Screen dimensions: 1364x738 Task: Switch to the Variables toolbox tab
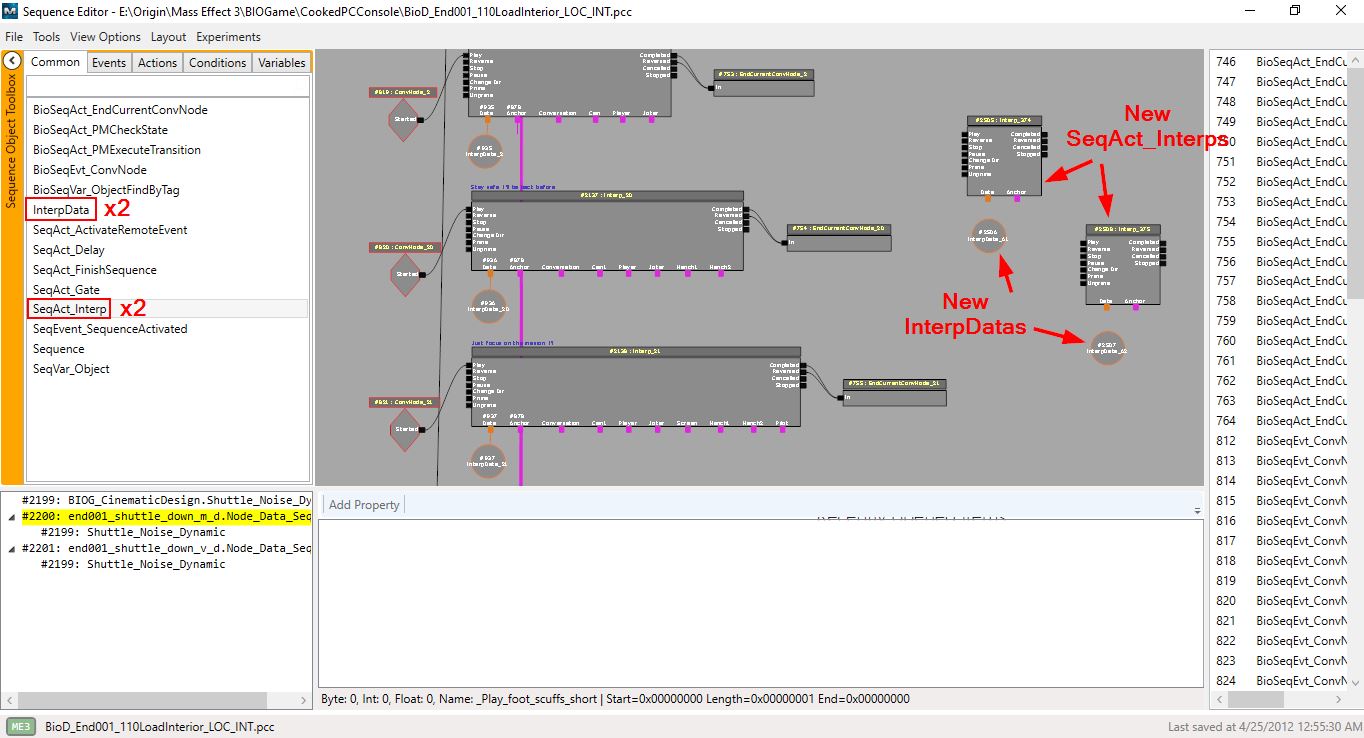281,62
